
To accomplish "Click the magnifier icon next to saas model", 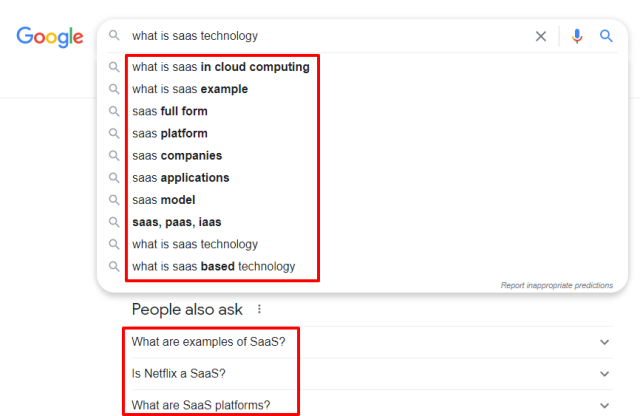I will (114, 200).
